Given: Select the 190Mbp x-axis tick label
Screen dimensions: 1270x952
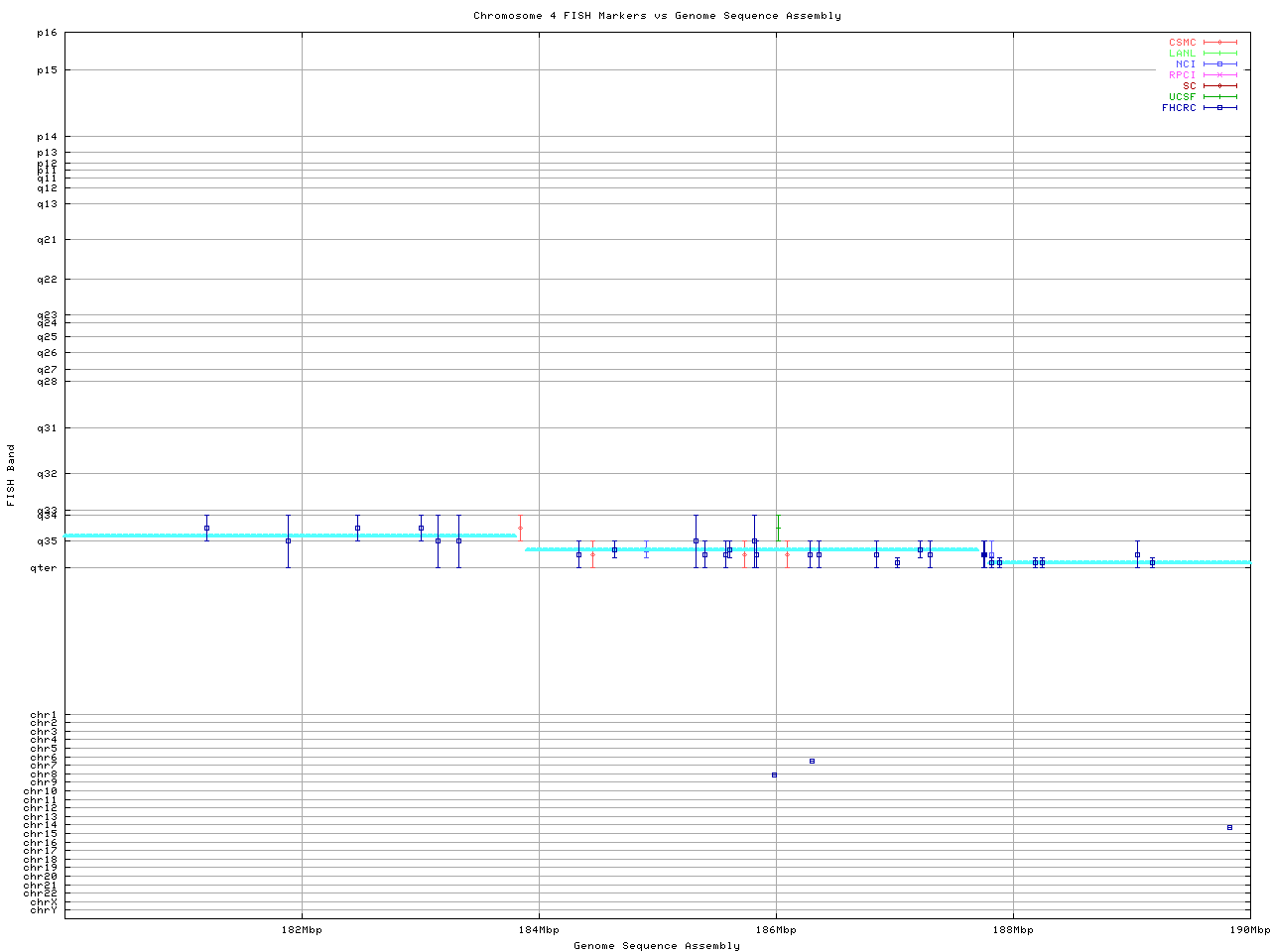Looking at the screenshot, I should (x=1249, y=930).
